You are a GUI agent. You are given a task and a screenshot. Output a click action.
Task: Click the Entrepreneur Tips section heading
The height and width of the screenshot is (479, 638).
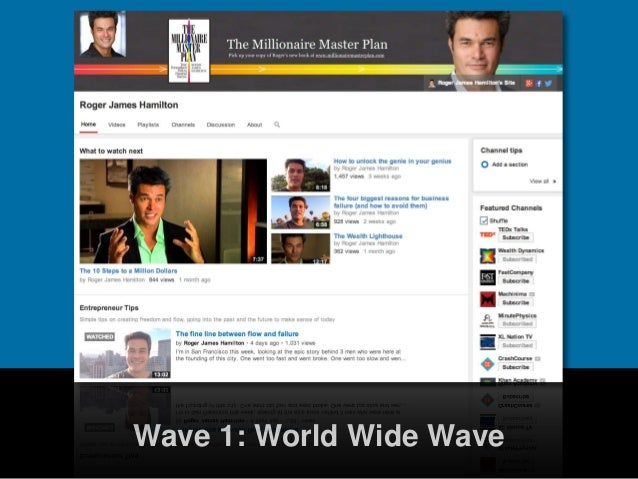click(x=109, y=308)
